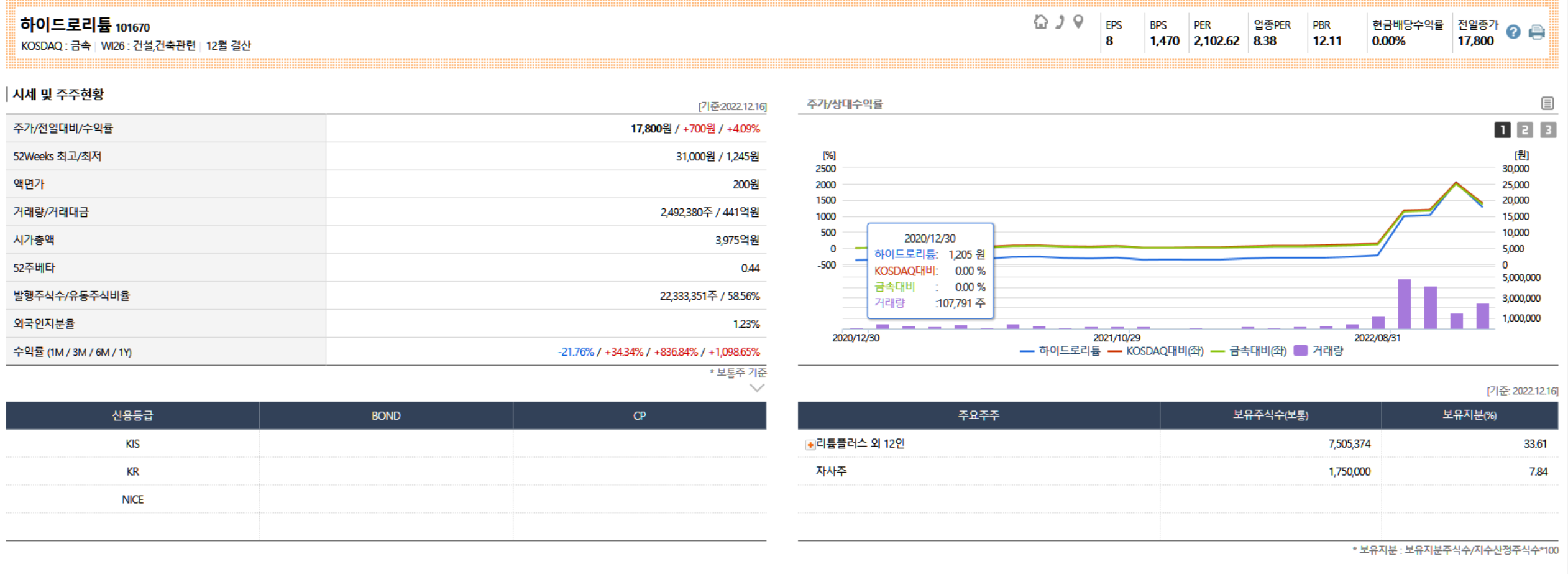This screenshot has width=1568, height=574.
Task: Click the stock code 101670
Action: (x=132, y=27)
